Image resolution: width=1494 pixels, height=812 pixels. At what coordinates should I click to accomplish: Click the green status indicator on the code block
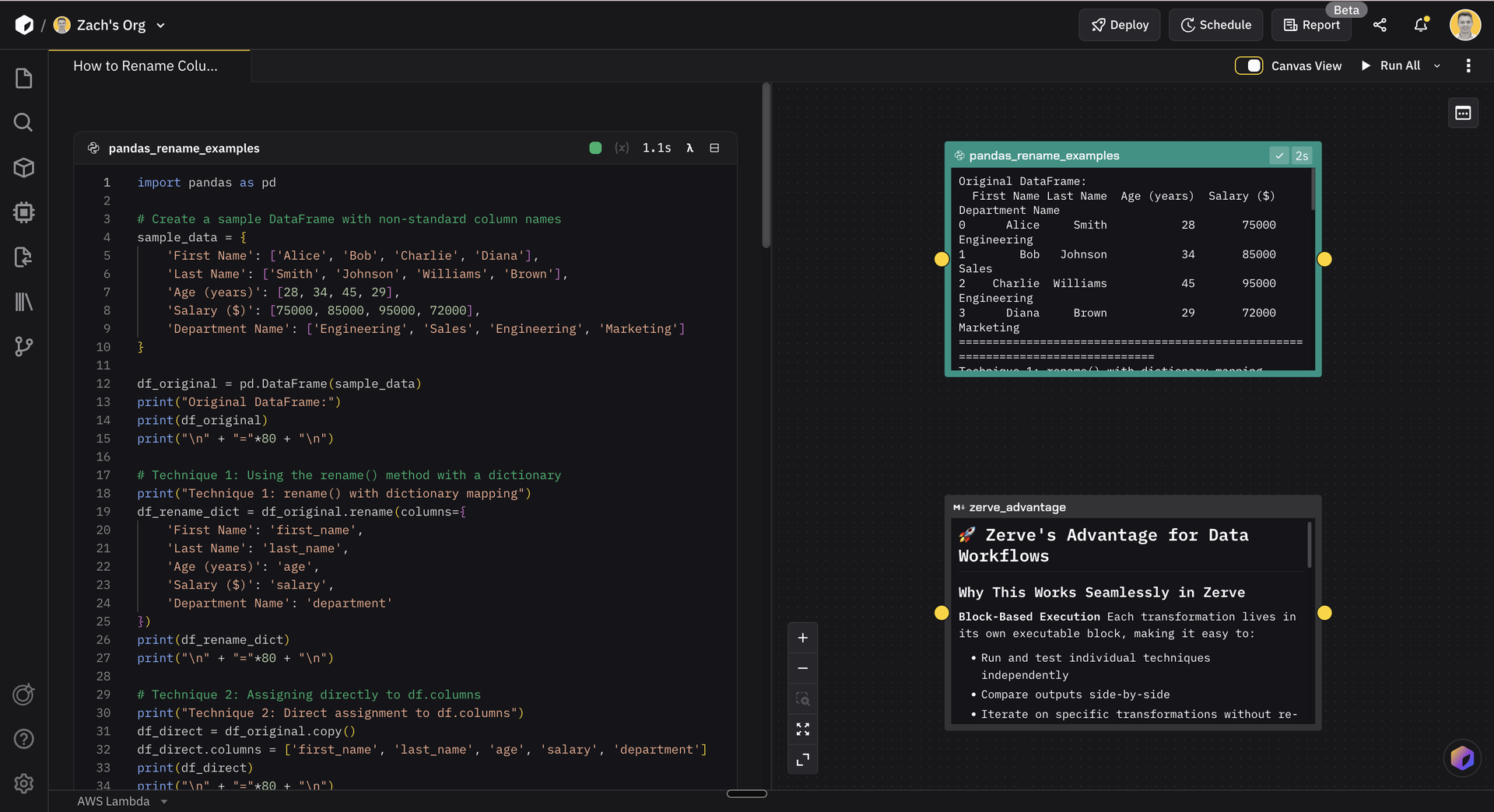[595, 148]
